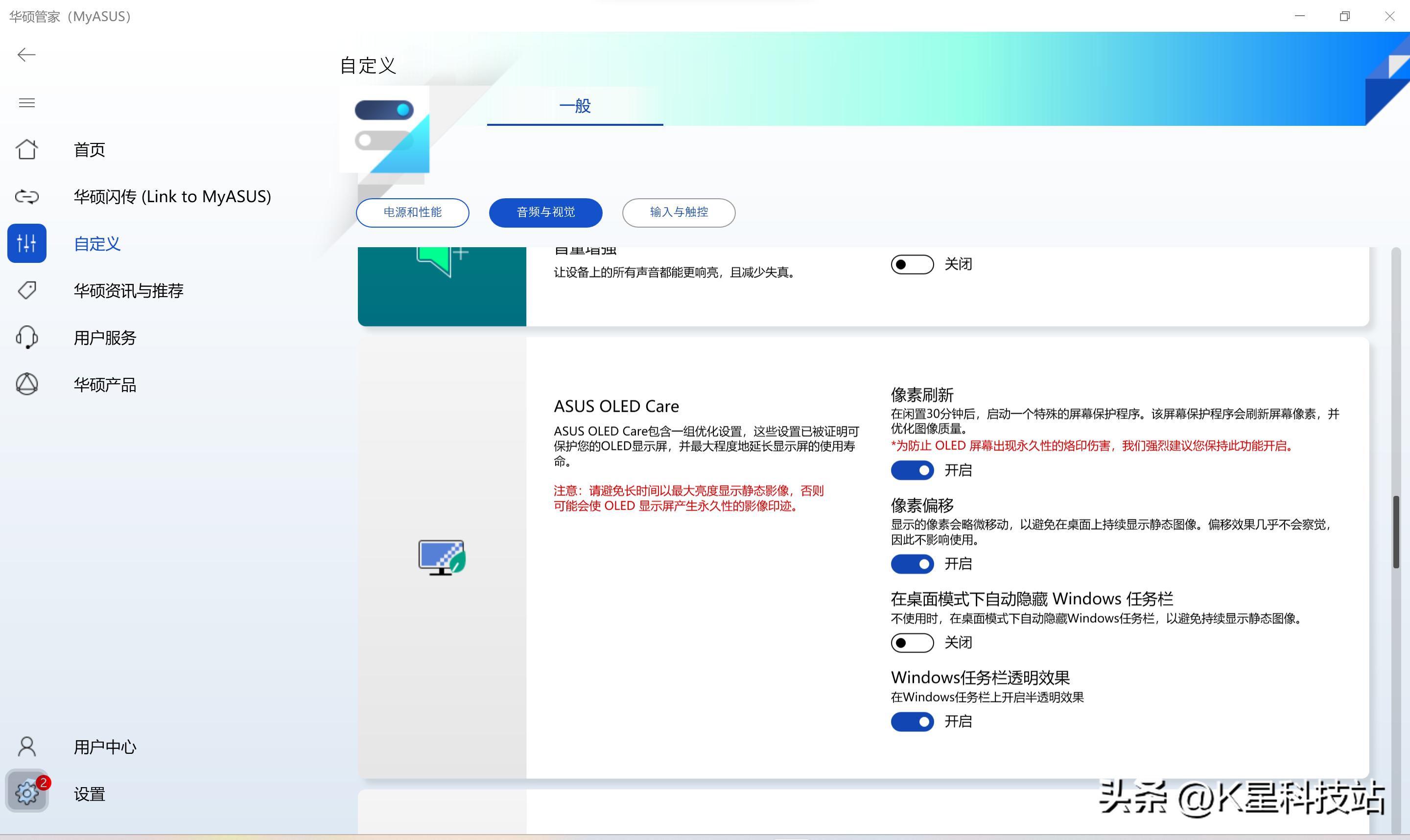The image size is (1410, 840).
Task: Select the 音频与视觉 category tab
Action: [545, 213]
